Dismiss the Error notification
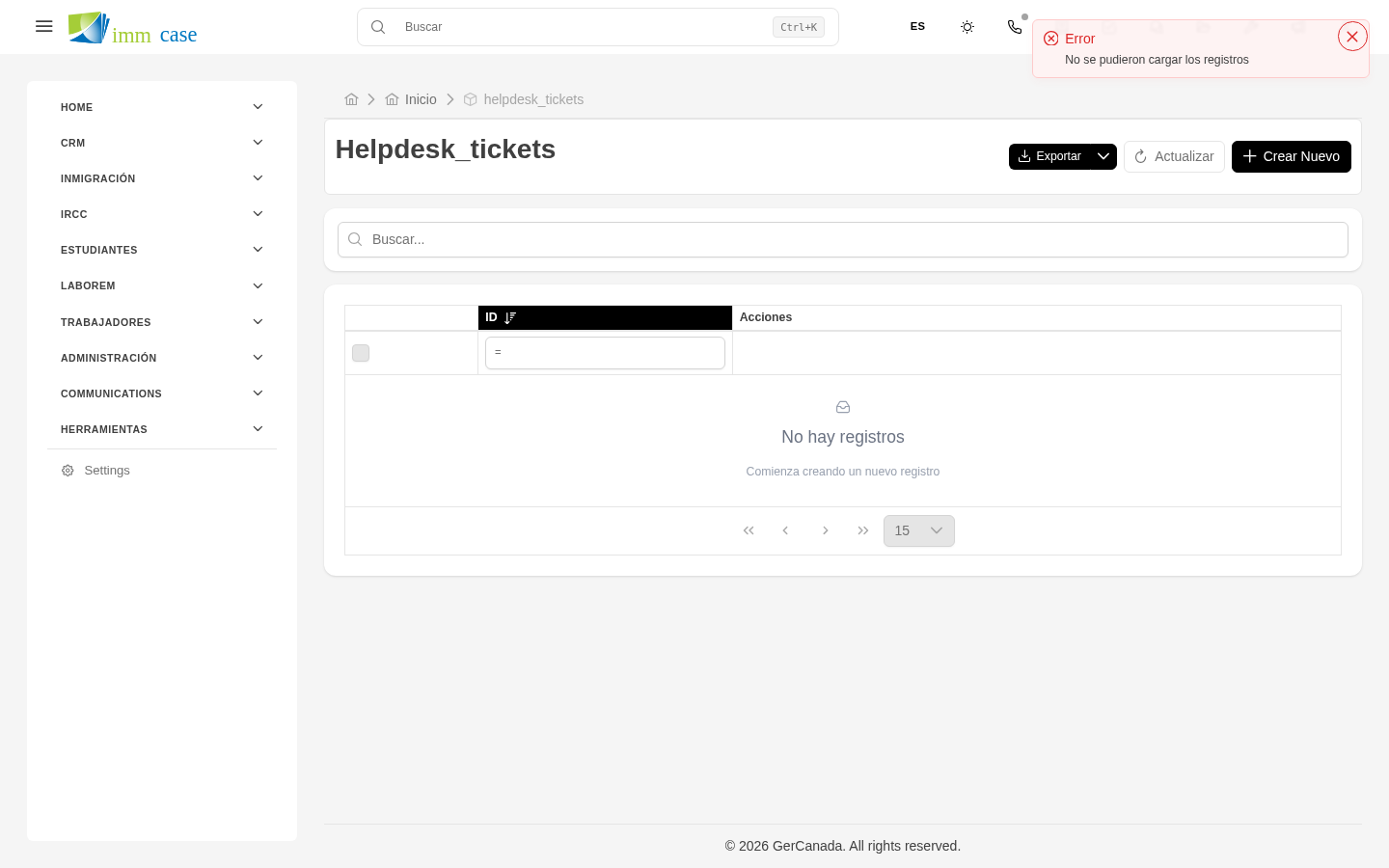 pos(1352,37)
